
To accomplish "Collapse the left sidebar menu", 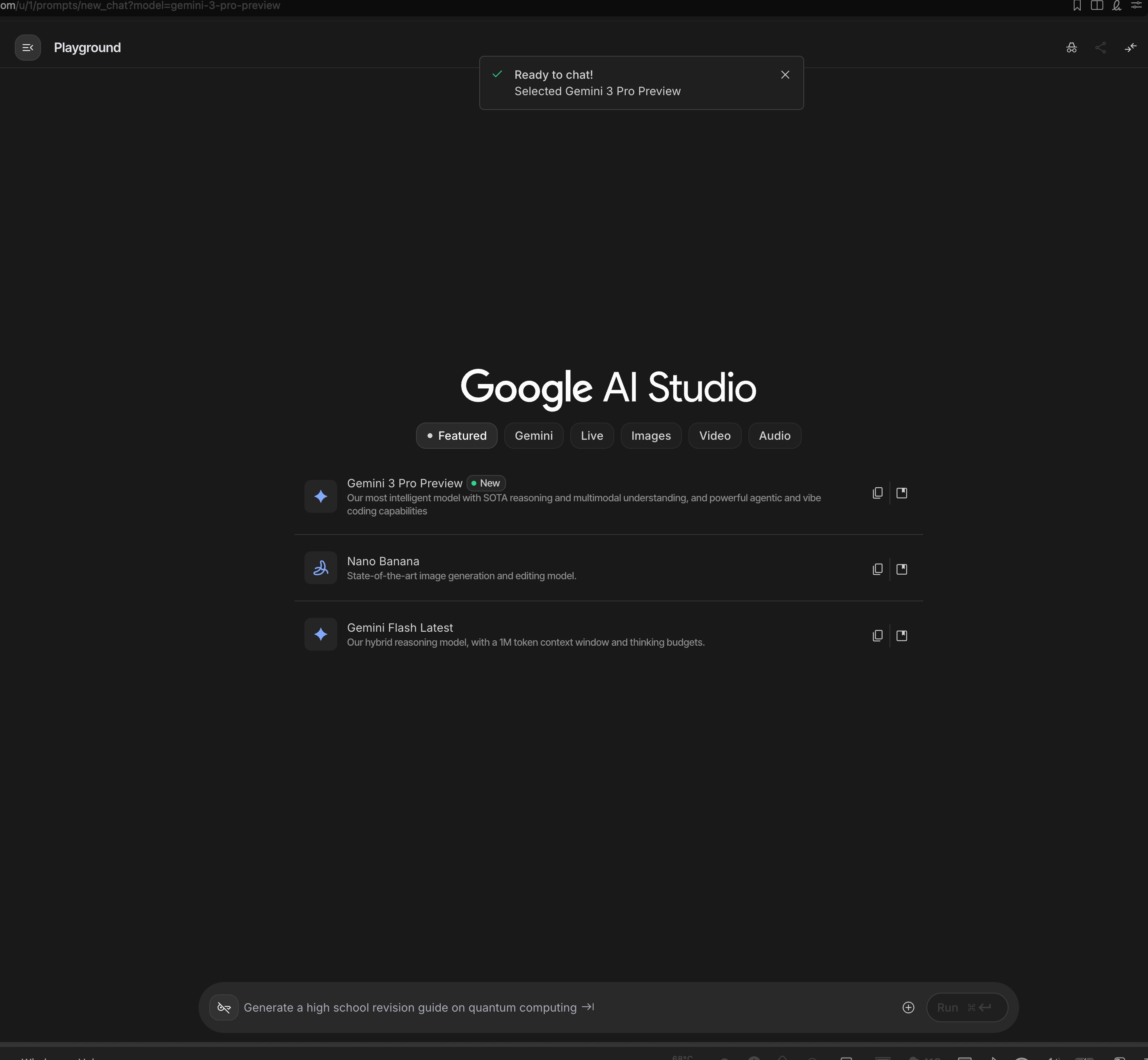I will click(27, 48).
